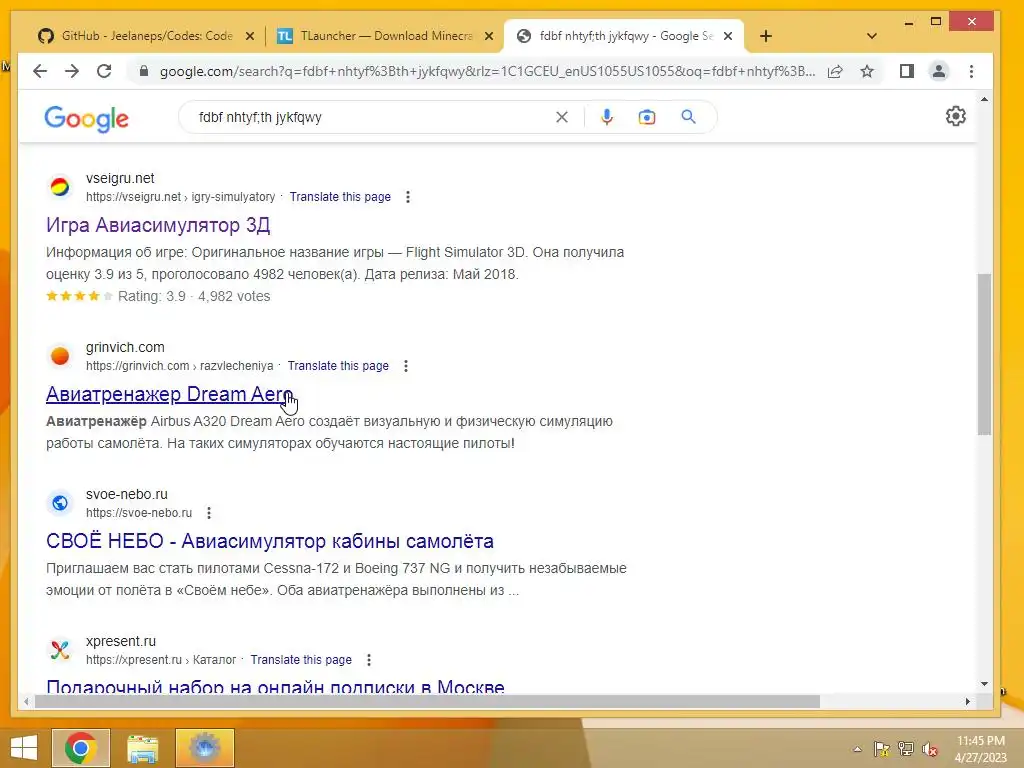Image resolution: width=1024 pixels, height=768 pixels.
Task: Open more options for the grinvich.com result
Action: [x=406, y=366]
